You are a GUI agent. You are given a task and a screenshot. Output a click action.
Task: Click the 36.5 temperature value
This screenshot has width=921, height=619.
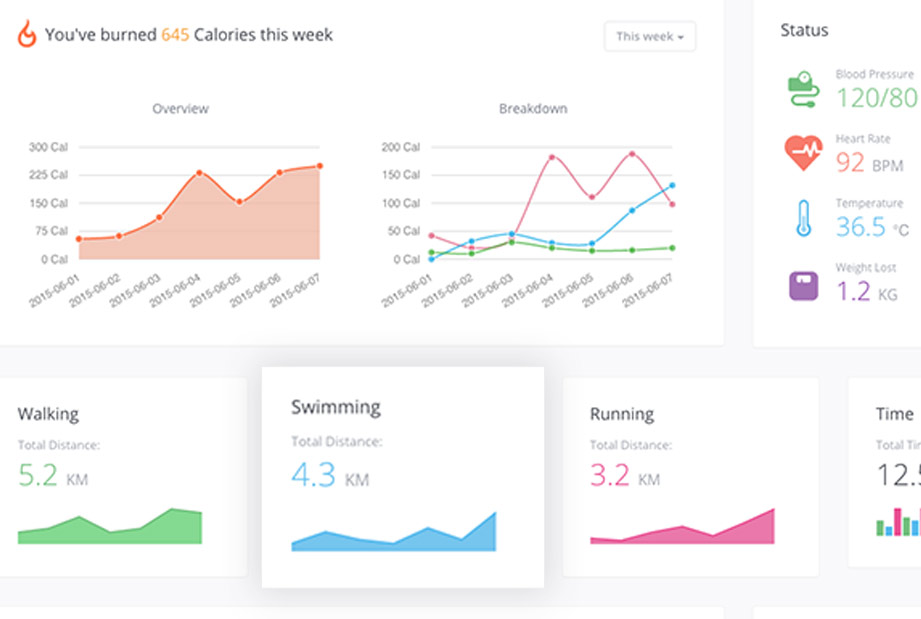[x=872, y=227]
